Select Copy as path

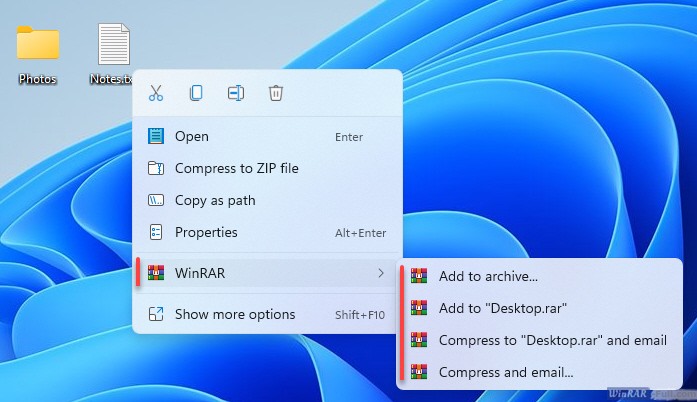pos(215,200)
